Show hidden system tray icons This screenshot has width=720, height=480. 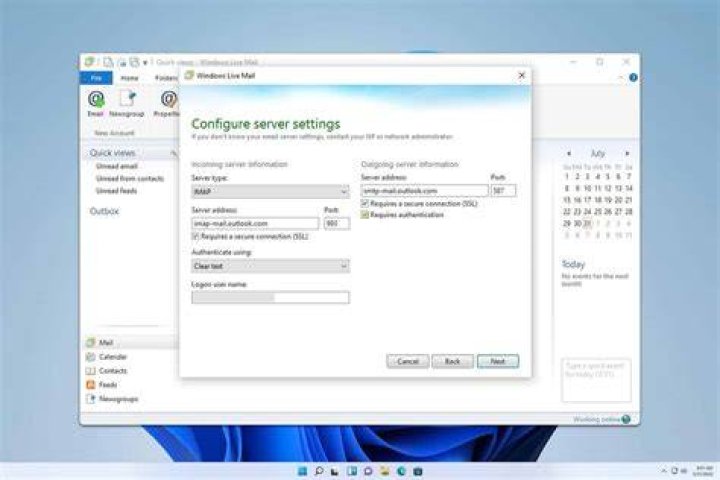coord(664,471)
